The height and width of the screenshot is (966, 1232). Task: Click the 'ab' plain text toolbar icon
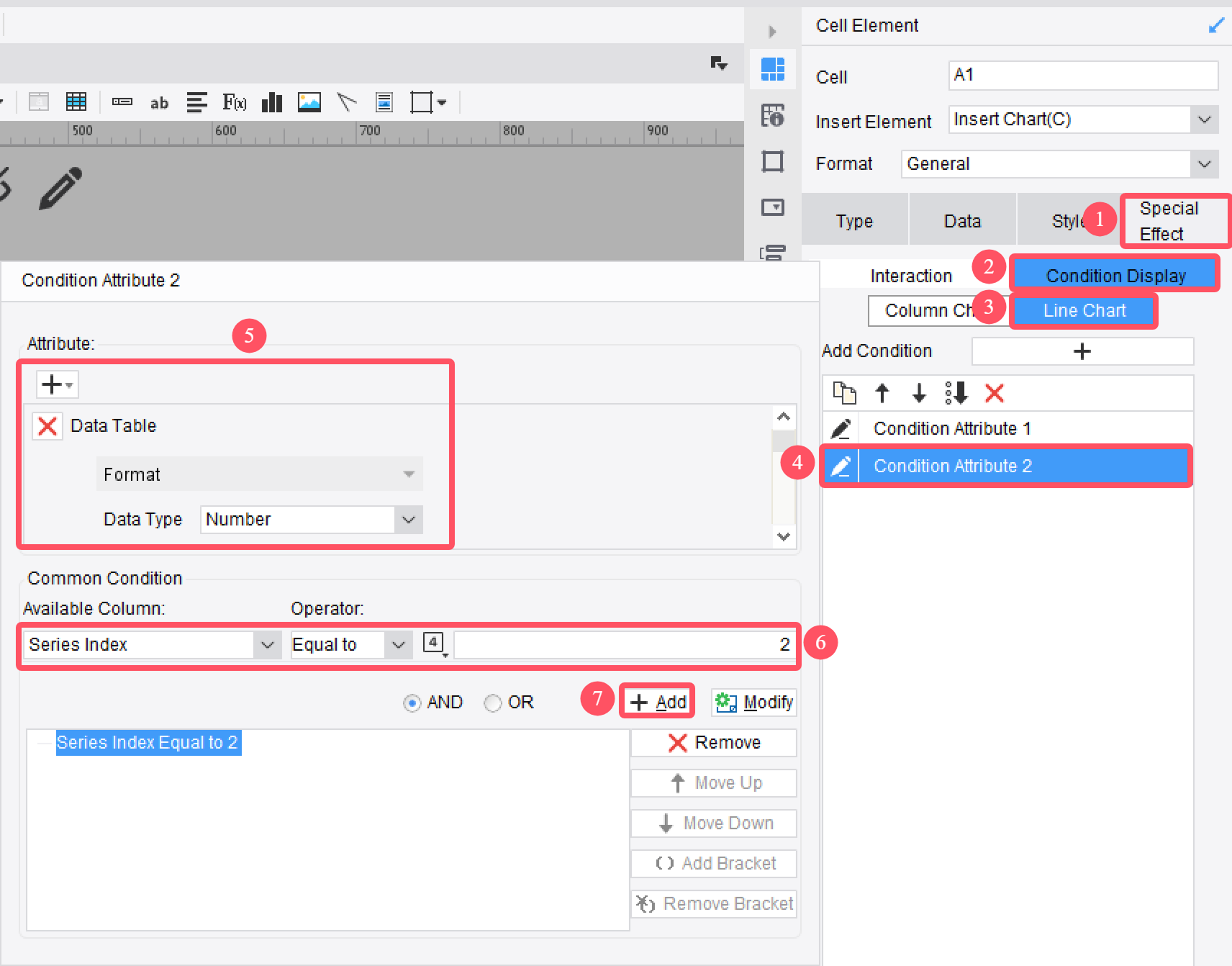coord(159,103)
